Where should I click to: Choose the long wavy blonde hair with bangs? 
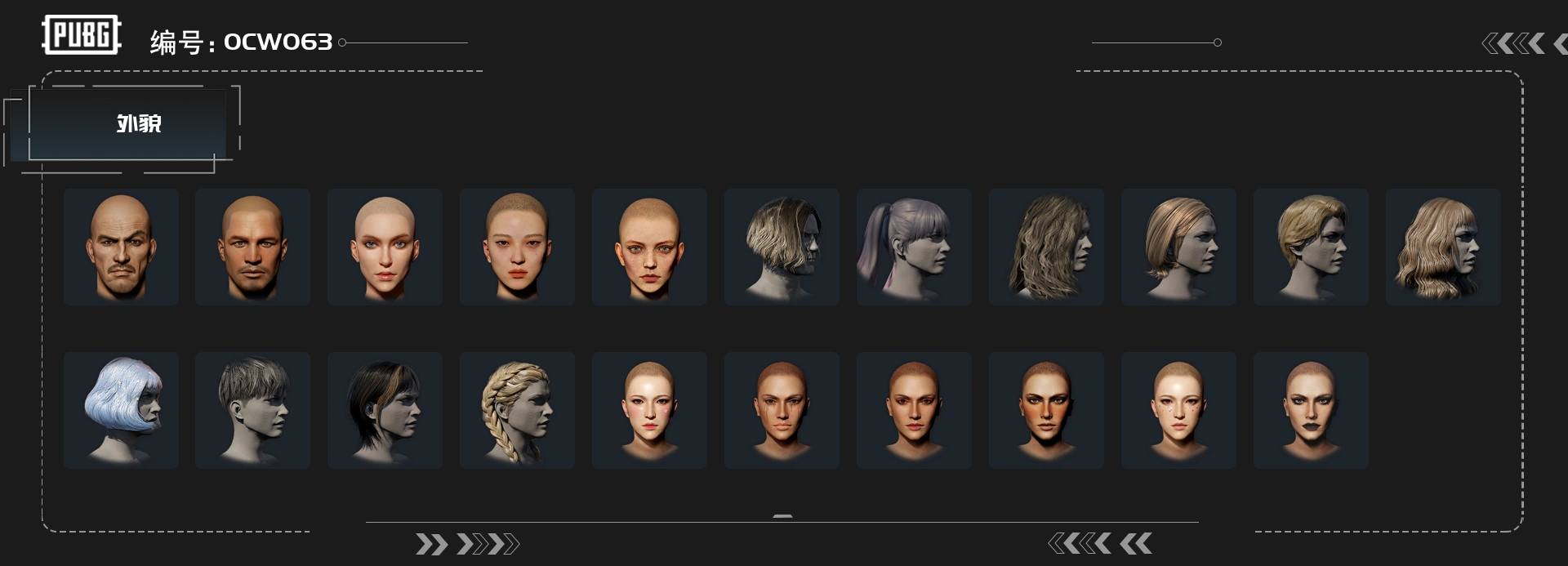1443,247
